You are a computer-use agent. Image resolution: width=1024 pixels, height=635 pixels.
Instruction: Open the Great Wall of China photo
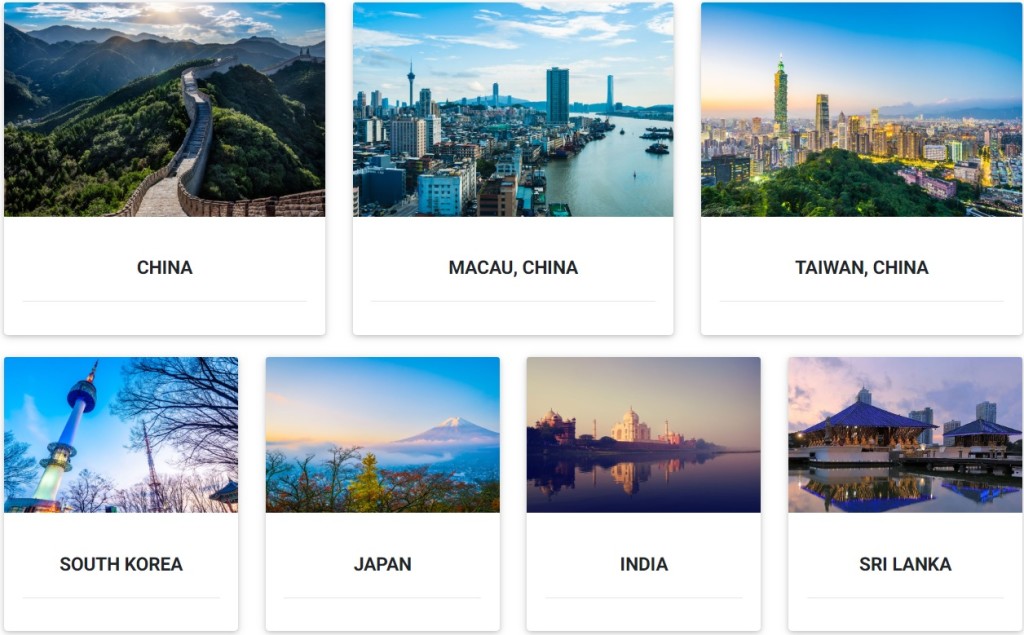pyautogui.click(x=165, y=109)
